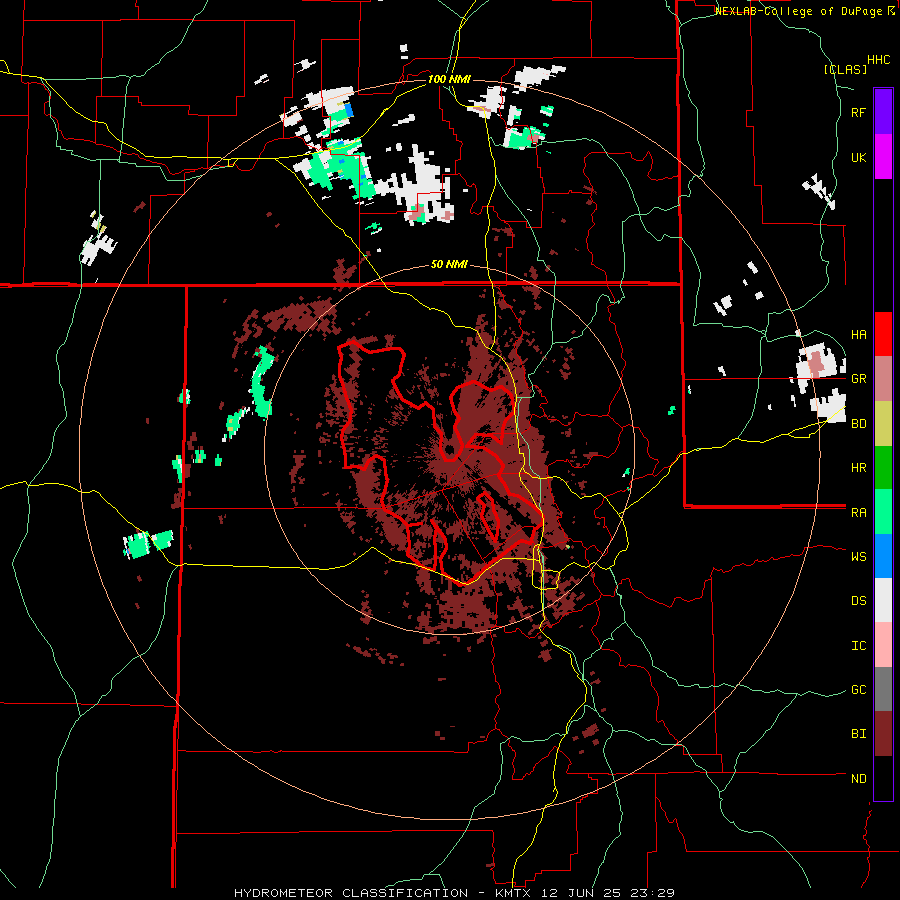Click the BI brown legend swatch

coord(883,734)
